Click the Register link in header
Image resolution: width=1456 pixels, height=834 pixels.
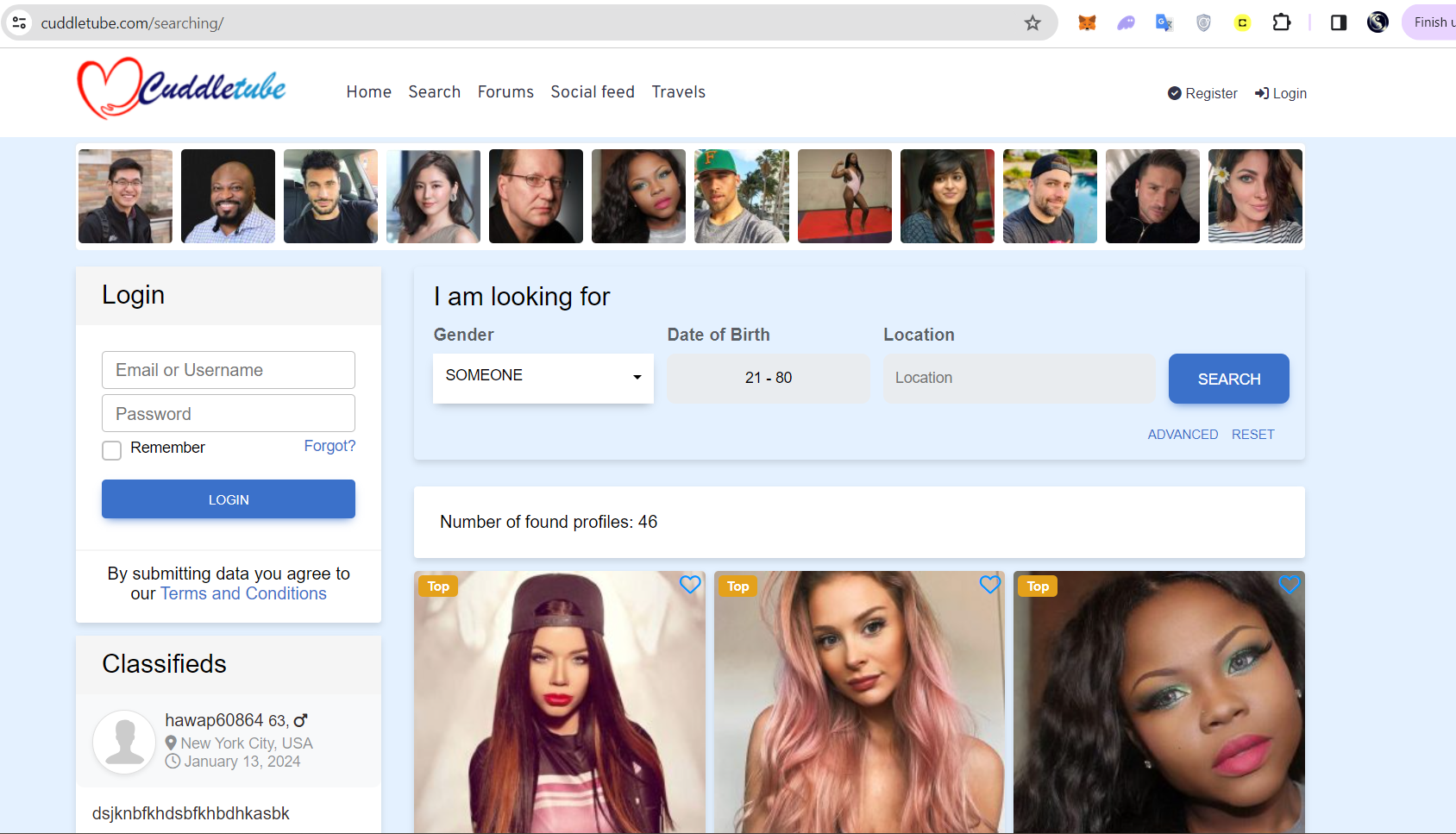(x=1202, y=93)
